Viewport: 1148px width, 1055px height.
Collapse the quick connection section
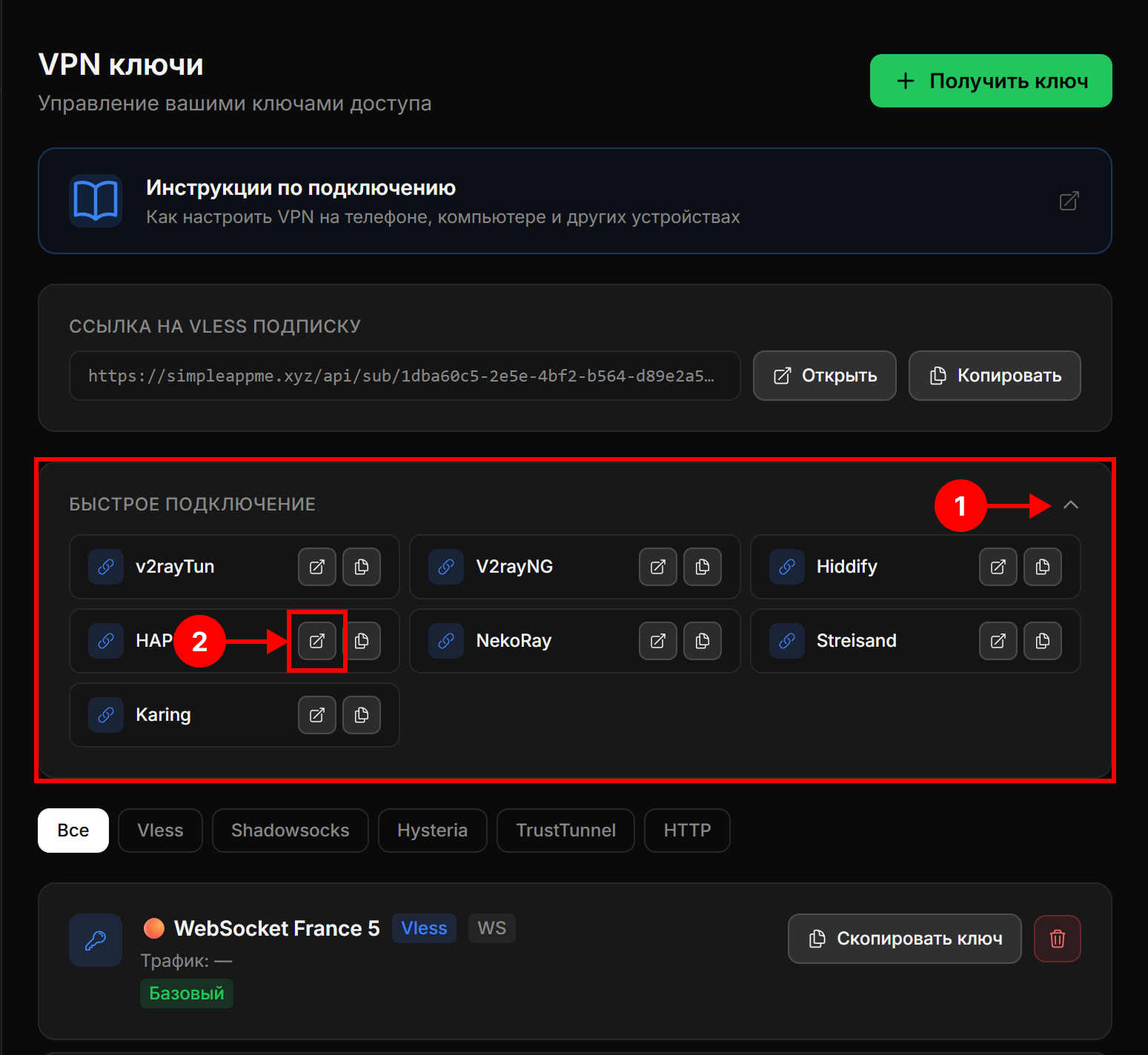[x=1070, y=505]
